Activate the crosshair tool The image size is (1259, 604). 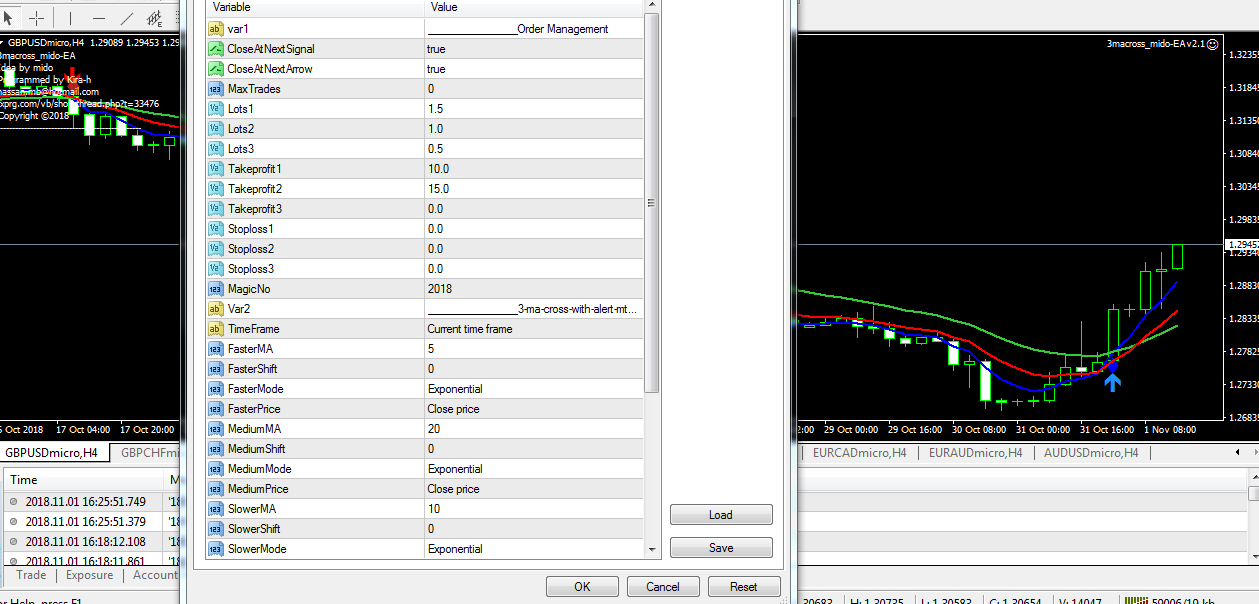pyautogui.click(x=37, y=18)
